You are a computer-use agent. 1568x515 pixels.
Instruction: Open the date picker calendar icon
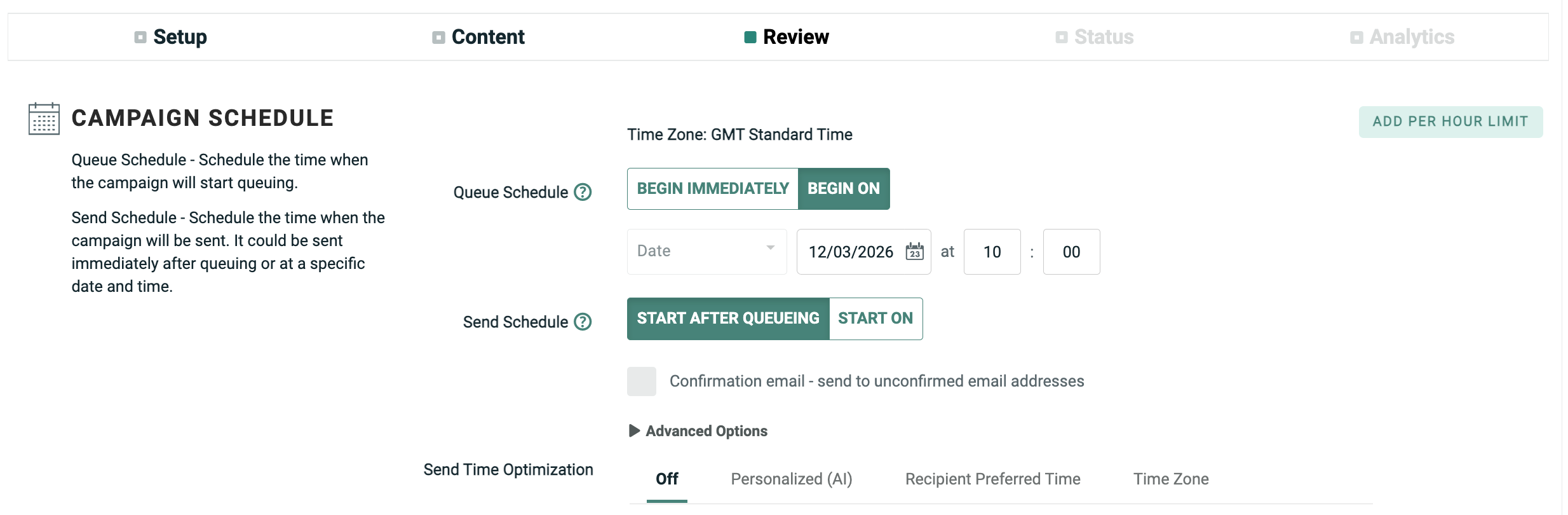coord(914,252)
